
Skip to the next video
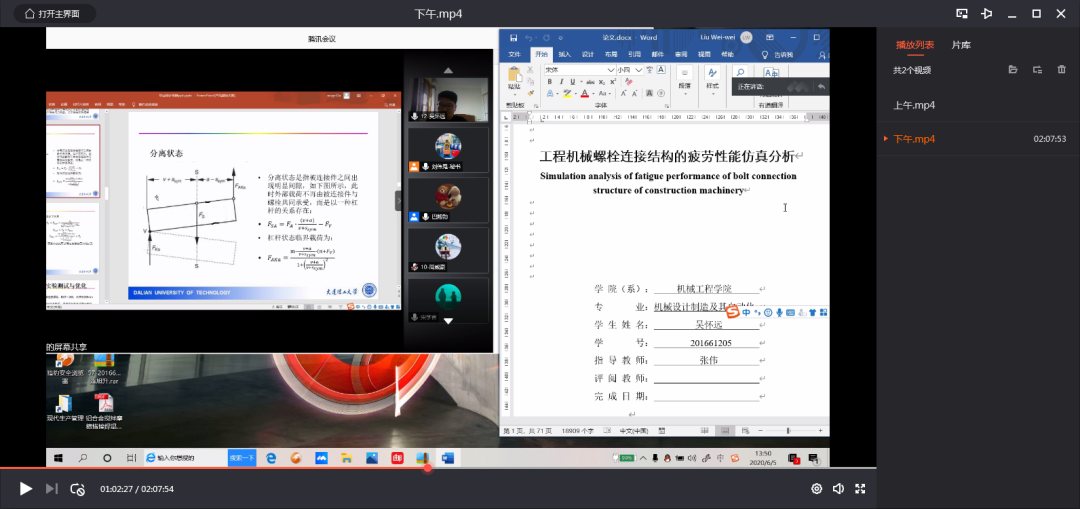(52, 489)
